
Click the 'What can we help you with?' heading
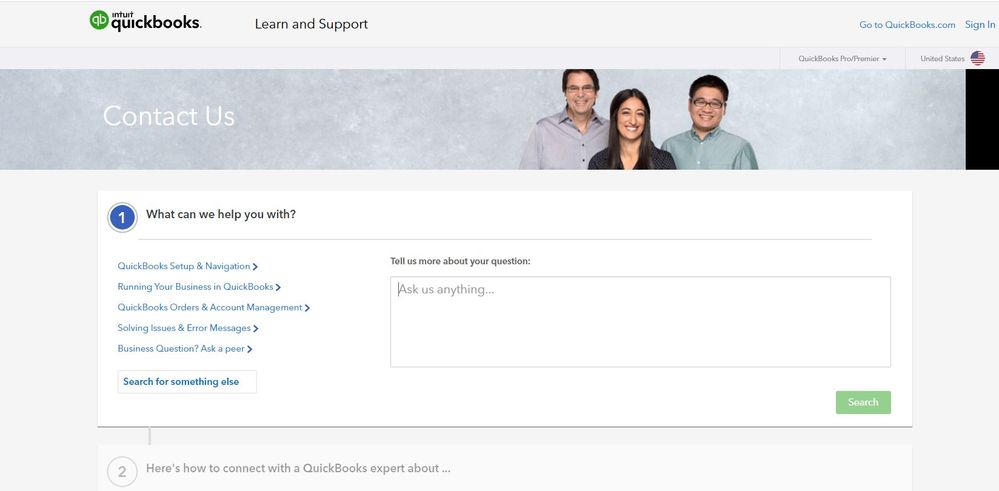(221, 214)
